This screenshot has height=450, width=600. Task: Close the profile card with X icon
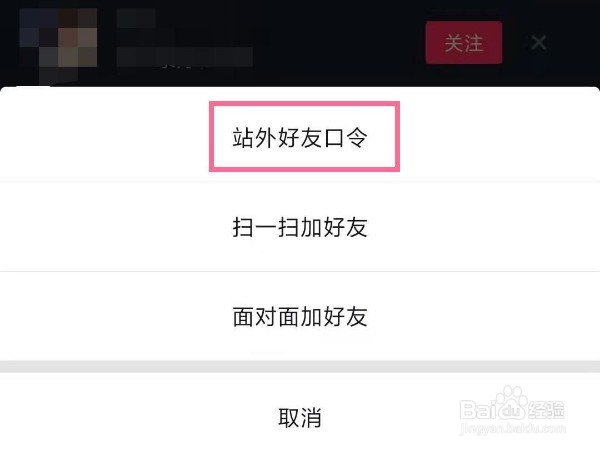point(538,42)
